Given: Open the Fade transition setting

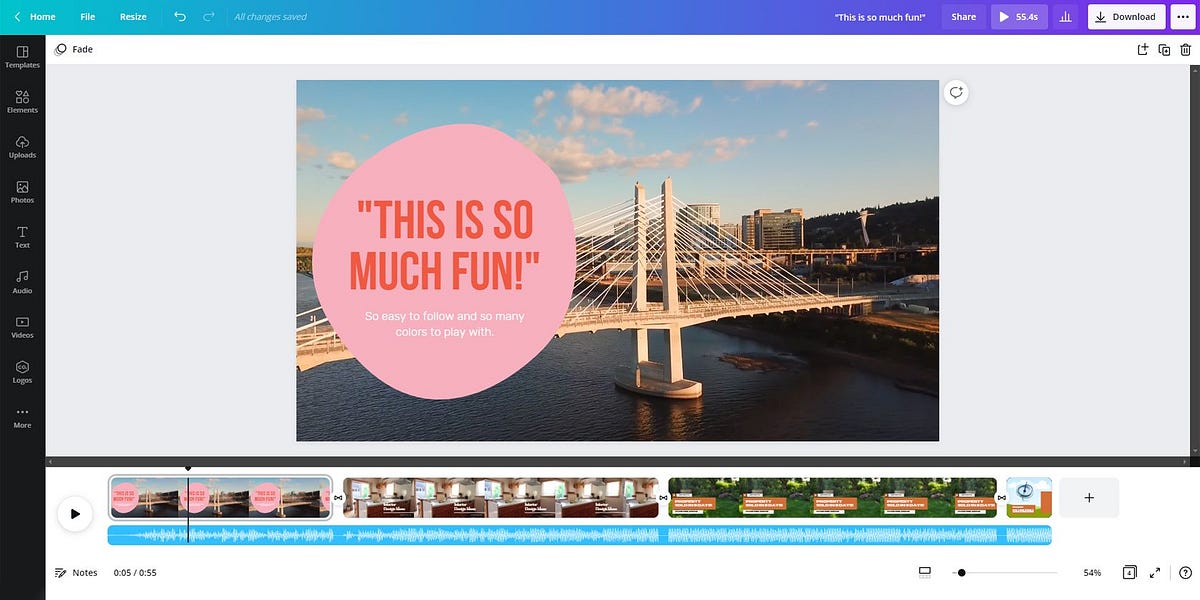Looking at the screenshot, I should click(73, 48).
